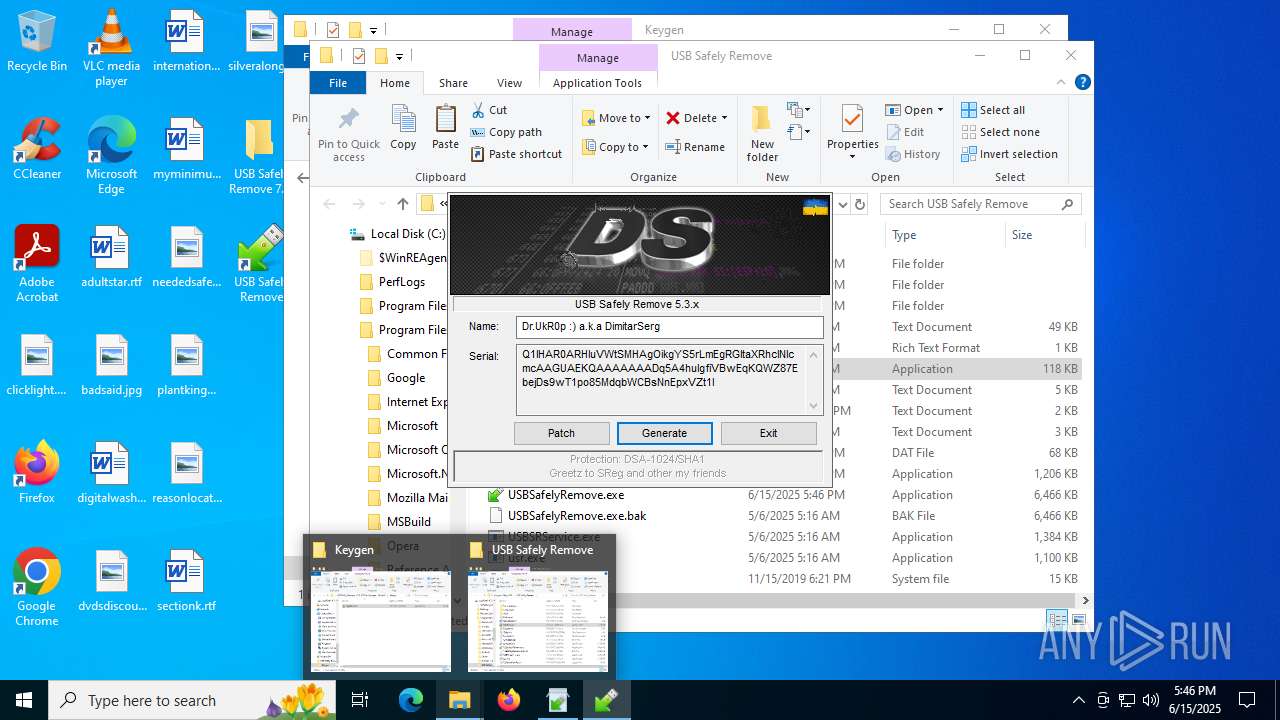The image size is (1280, 720).
Task: Click the explorer Help question mark icon
Action: pyautogui.click(x=1082, y=83)
